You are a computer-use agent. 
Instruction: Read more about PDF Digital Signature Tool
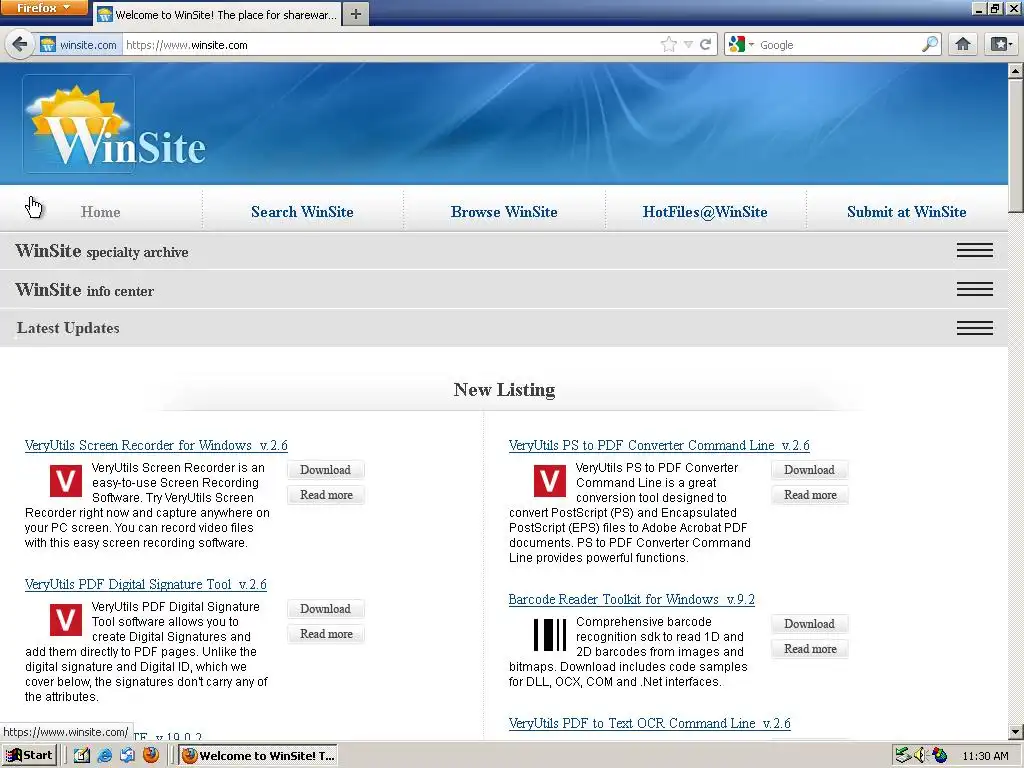click(325, 634)
